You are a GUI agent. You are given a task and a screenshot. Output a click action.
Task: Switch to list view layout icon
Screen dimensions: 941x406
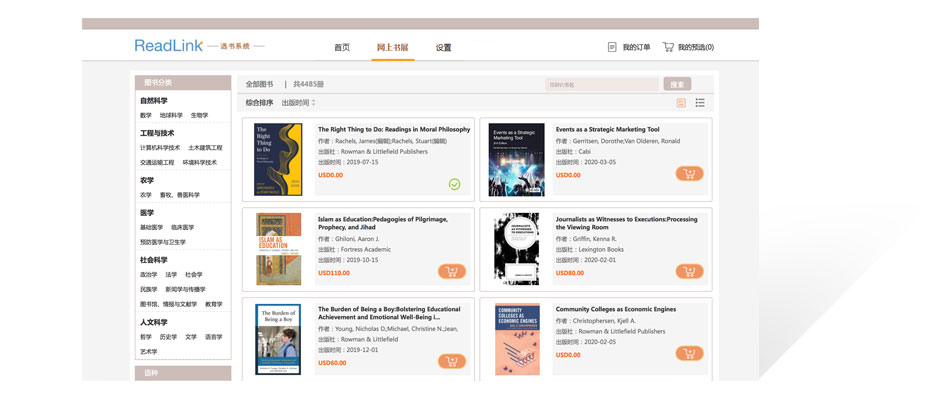[x=700, y=103]
